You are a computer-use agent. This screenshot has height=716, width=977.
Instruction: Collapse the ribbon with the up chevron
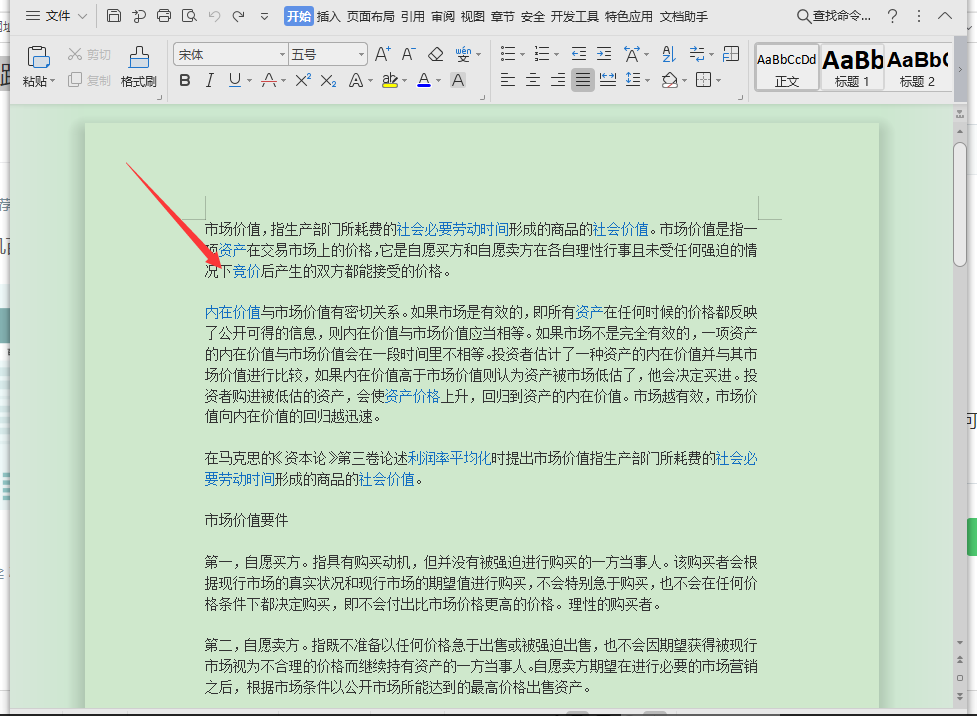945,16
